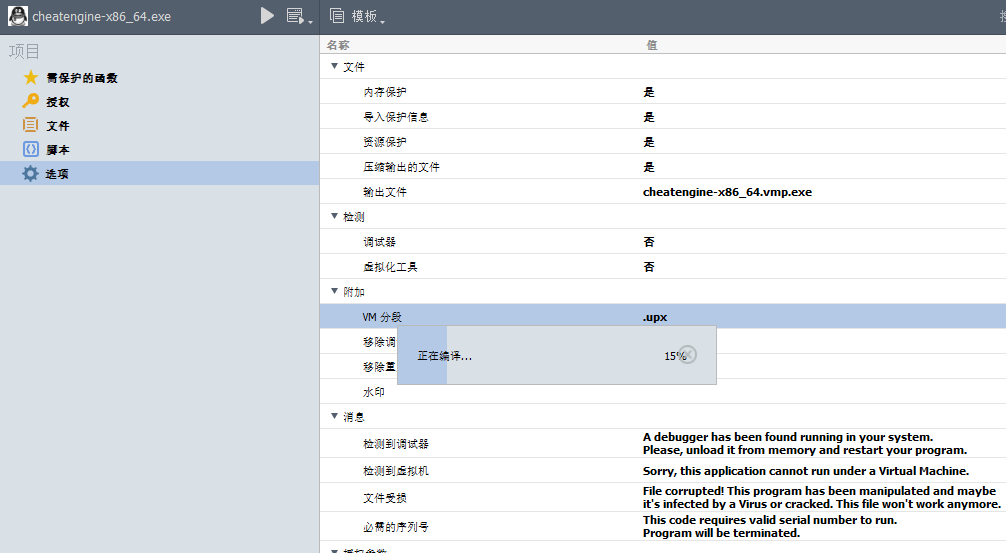Collapse the 文件 options group
This screenshot has width=1006, height=553.
[334, 66]
